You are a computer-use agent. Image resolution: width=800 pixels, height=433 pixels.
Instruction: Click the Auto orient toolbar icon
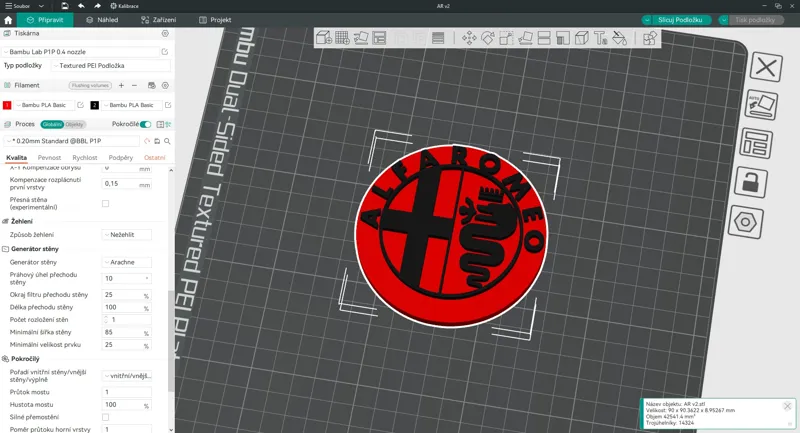361,38
